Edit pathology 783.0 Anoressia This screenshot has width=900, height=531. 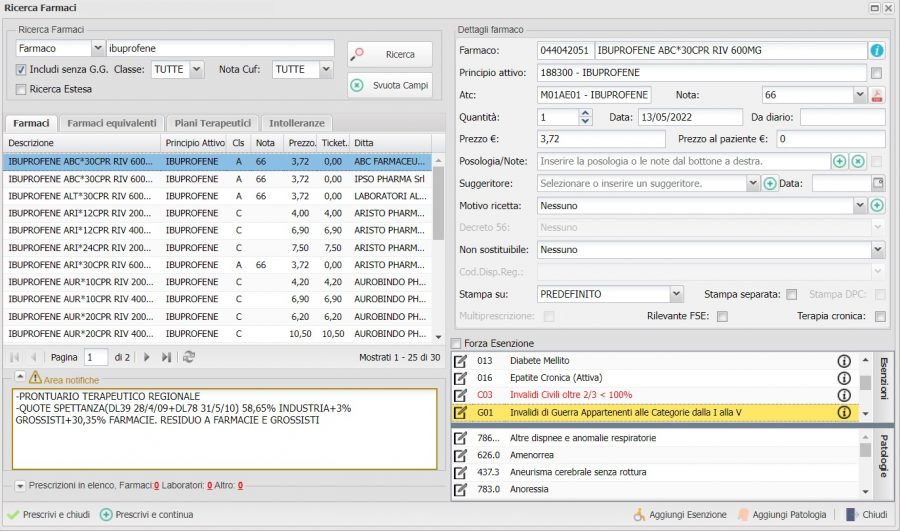460,490
